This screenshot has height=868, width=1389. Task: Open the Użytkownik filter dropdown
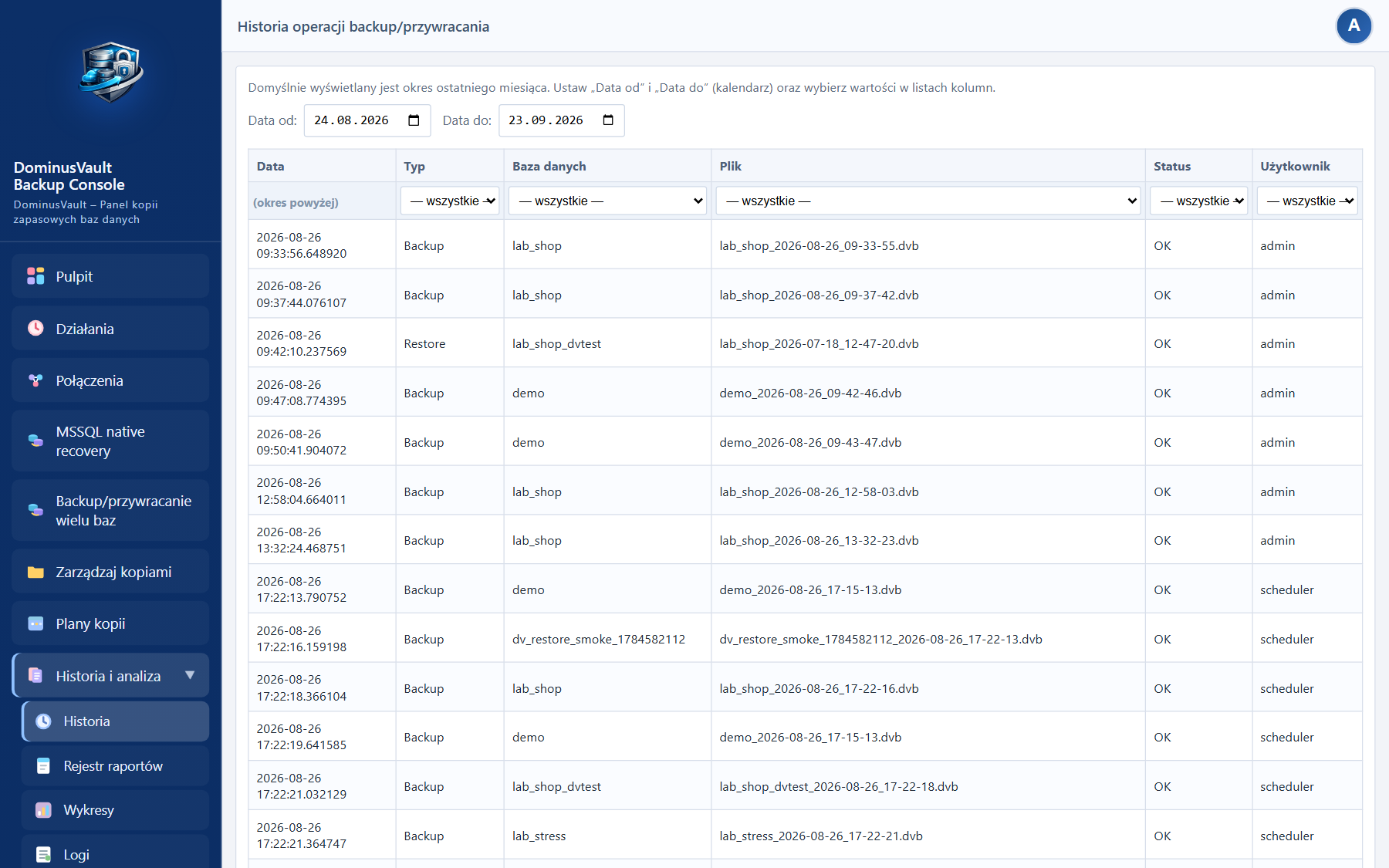coord(1307,201)
